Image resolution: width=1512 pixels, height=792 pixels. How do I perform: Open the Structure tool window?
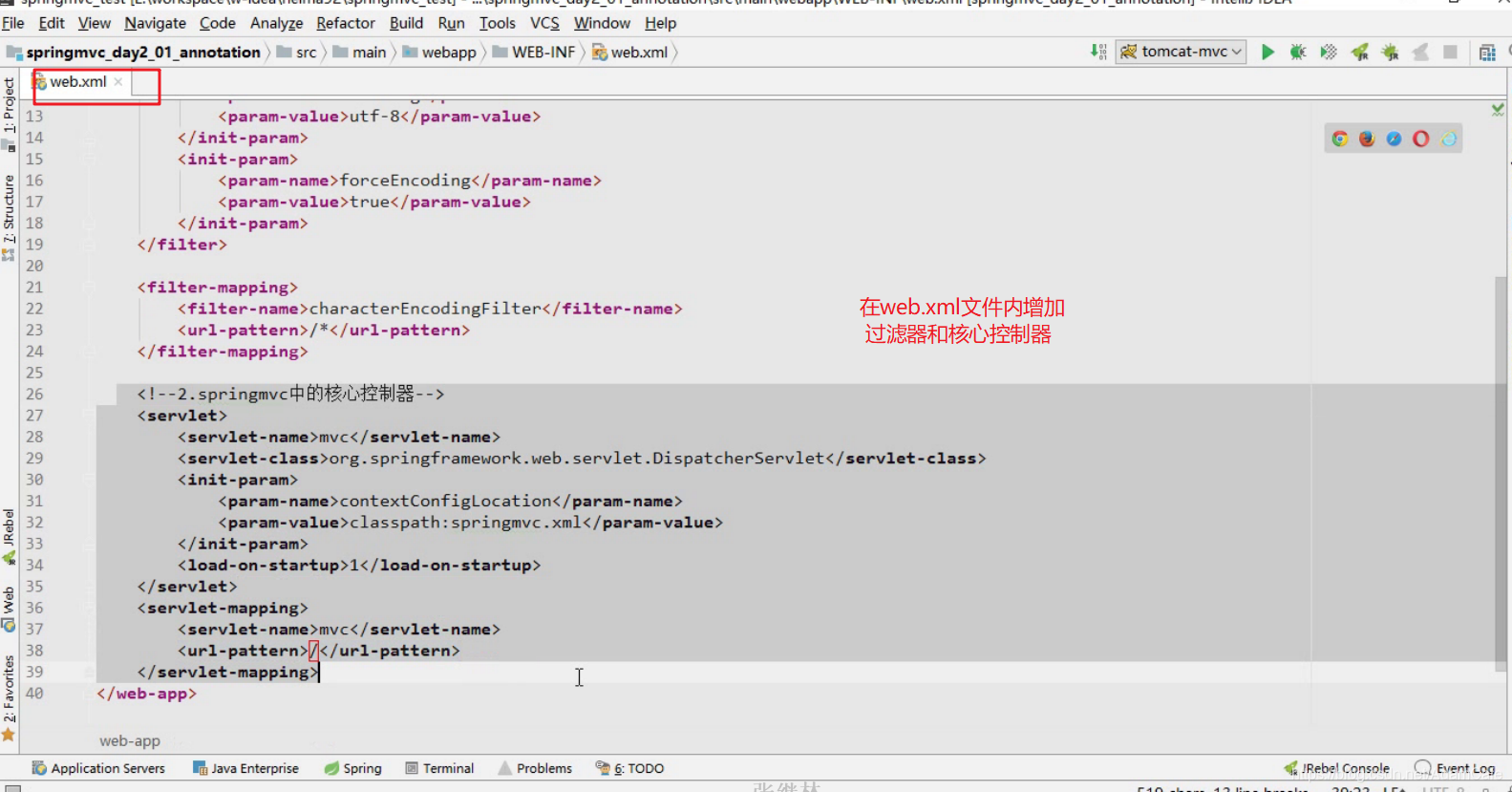click(x=9, y=218)
